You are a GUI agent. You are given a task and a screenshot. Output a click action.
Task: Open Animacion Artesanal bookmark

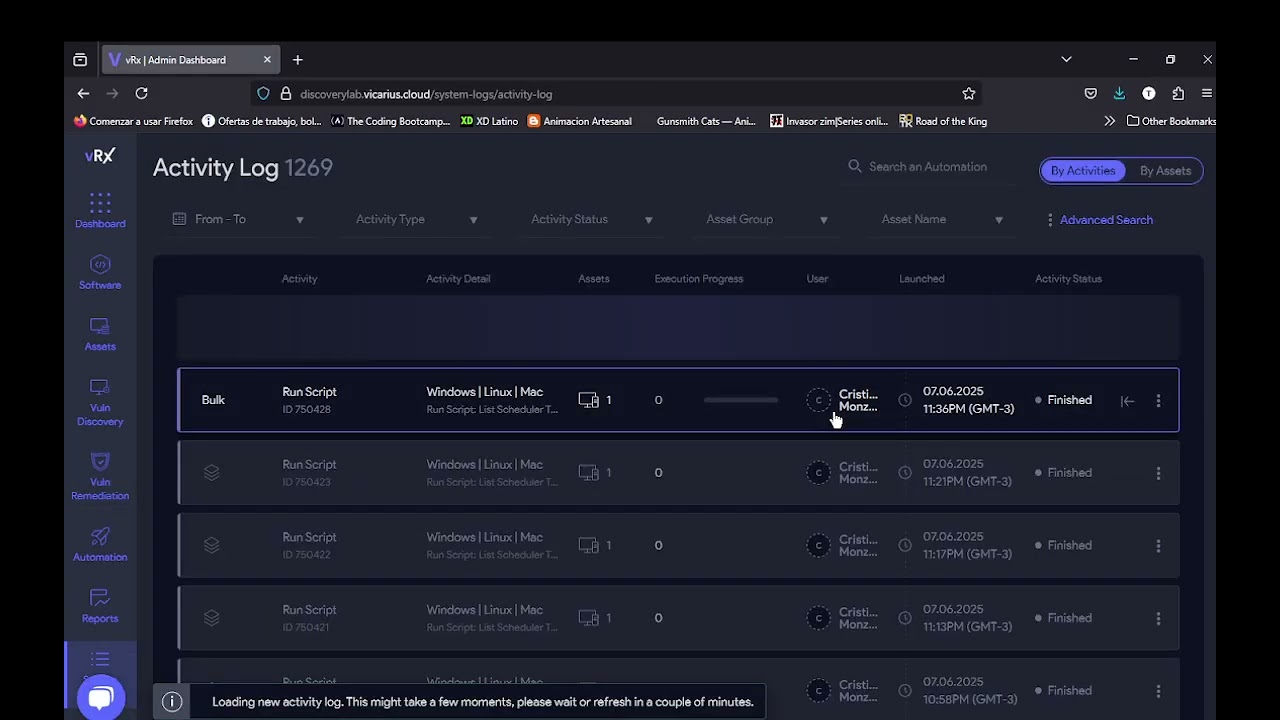580,121
